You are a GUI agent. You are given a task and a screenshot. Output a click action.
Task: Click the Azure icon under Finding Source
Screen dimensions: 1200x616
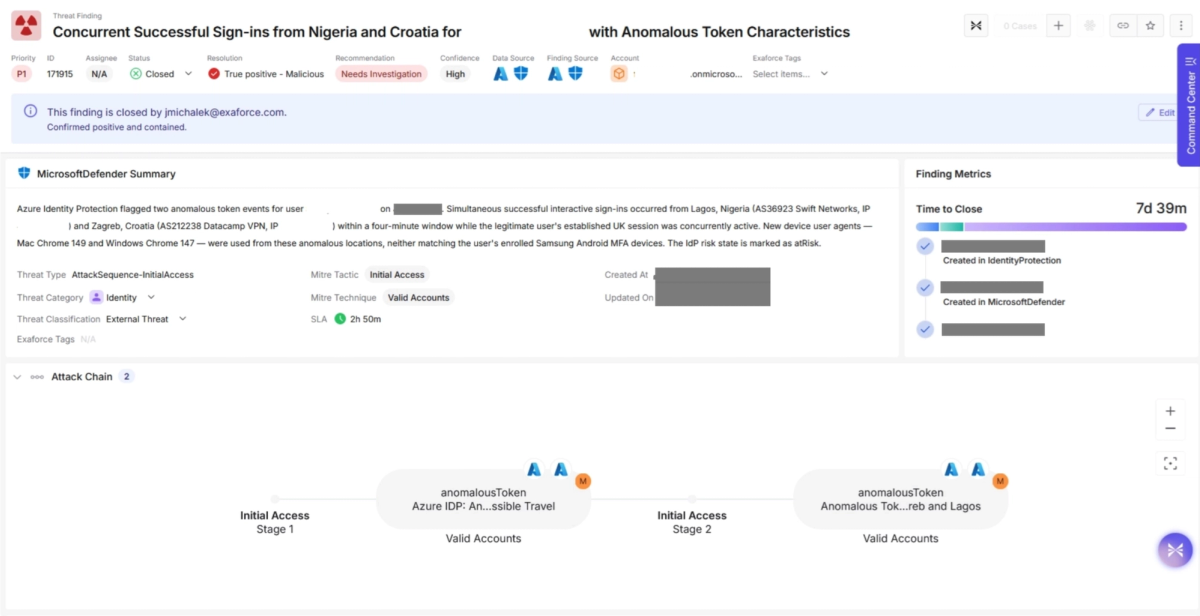(555, 73)
